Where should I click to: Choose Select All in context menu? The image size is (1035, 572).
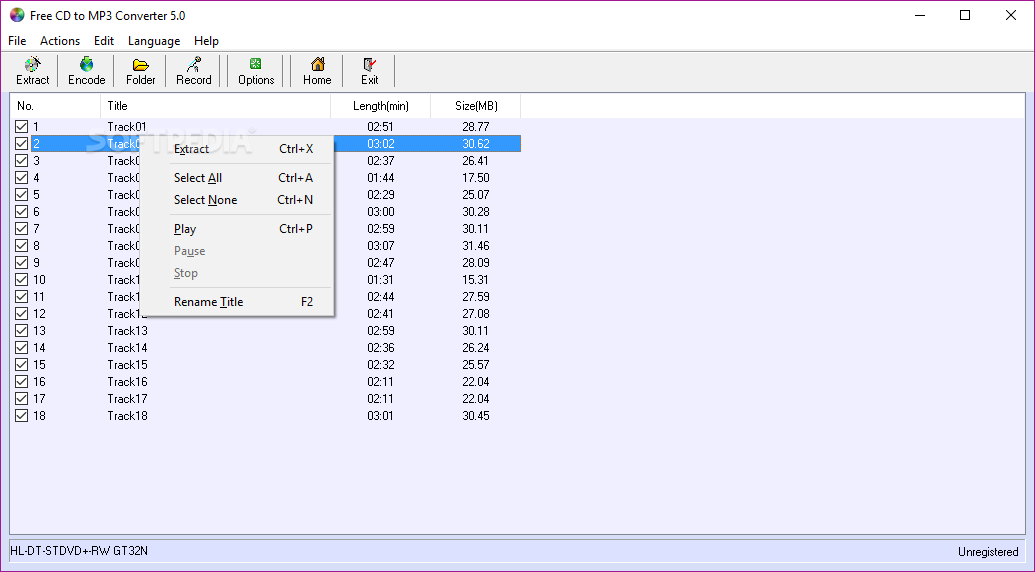point(238,178)
